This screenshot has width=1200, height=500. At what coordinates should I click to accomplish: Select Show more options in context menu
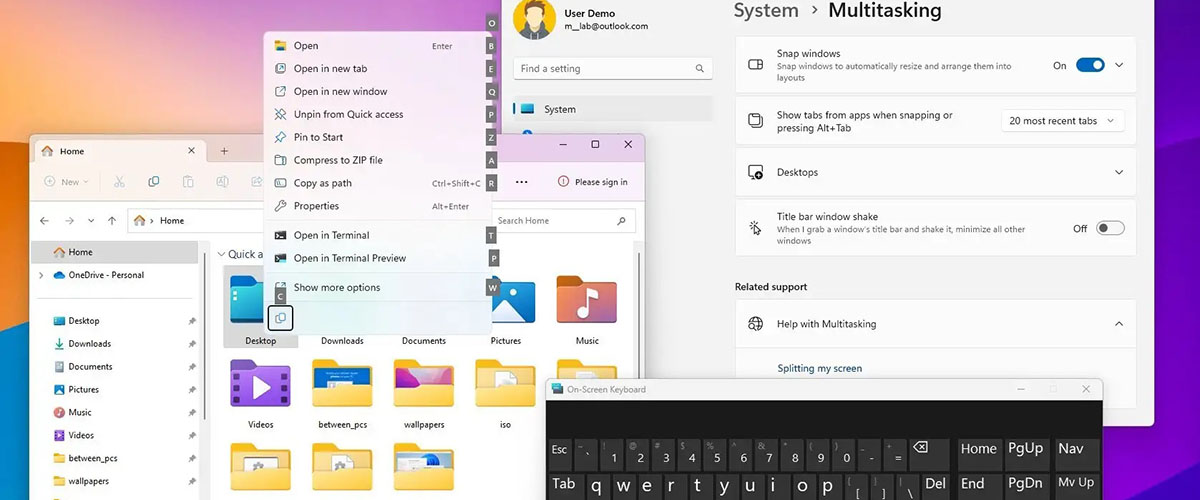click(x=336, y=288)
